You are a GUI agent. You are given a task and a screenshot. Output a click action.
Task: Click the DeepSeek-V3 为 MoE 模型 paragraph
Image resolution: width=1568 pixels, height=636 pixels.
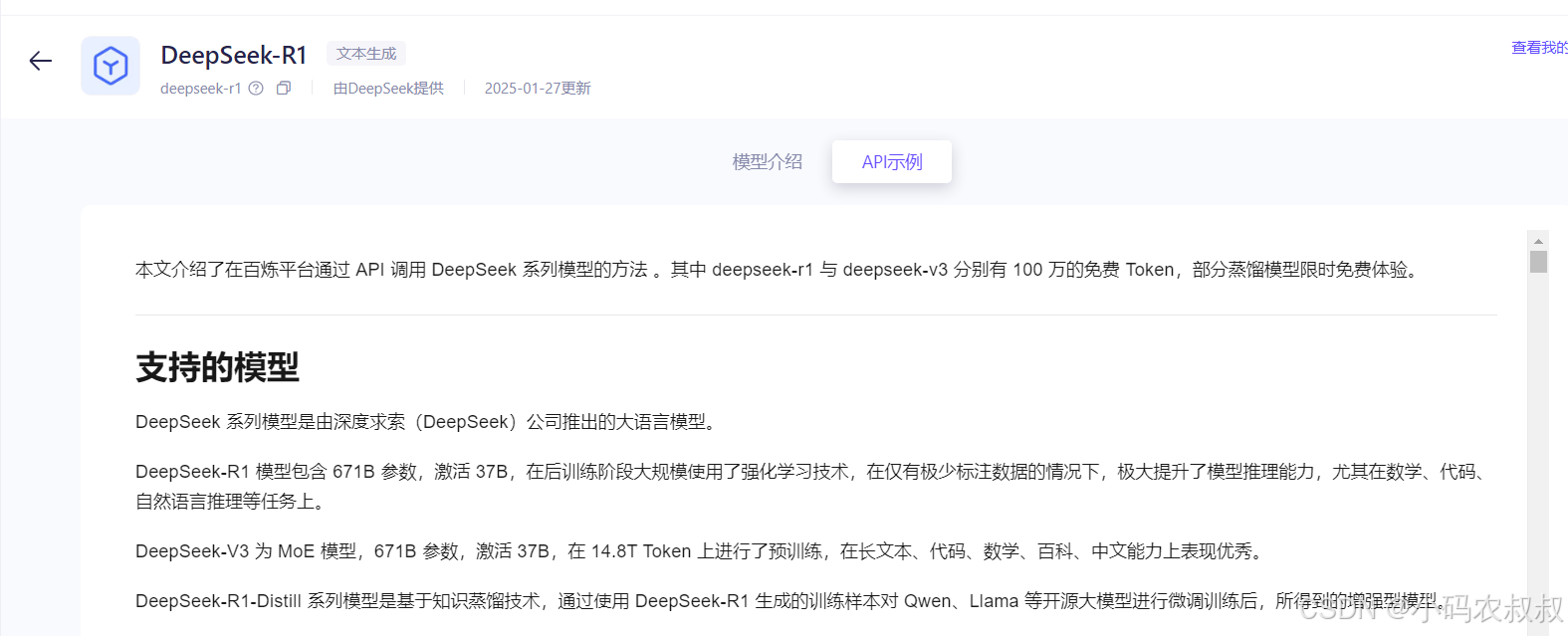[x=702, y=551]
